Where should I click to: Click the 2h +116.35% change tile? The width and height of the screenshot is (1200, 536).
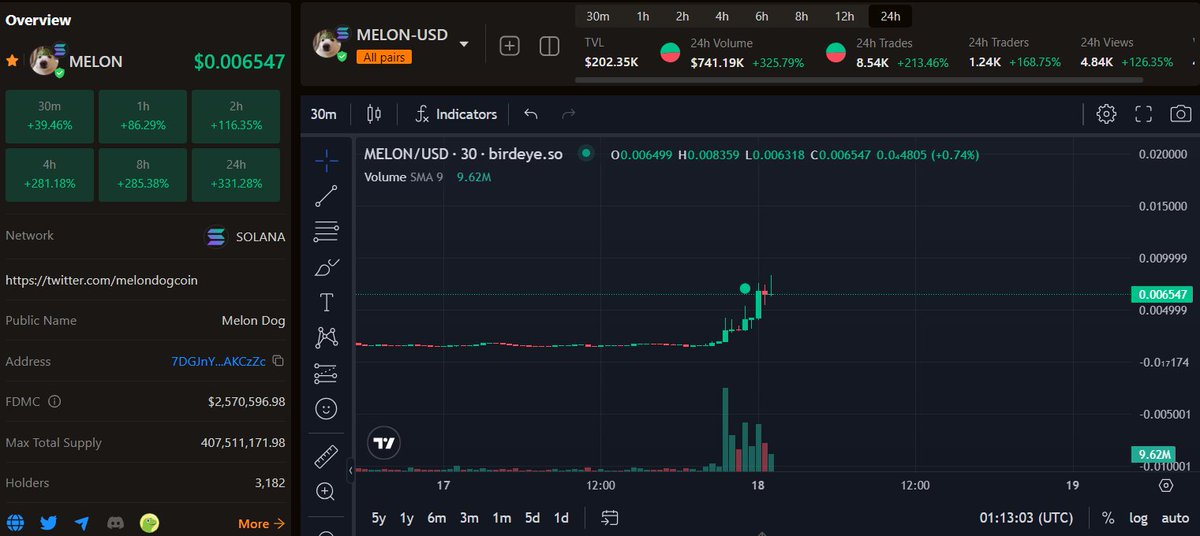pos(236,117)
